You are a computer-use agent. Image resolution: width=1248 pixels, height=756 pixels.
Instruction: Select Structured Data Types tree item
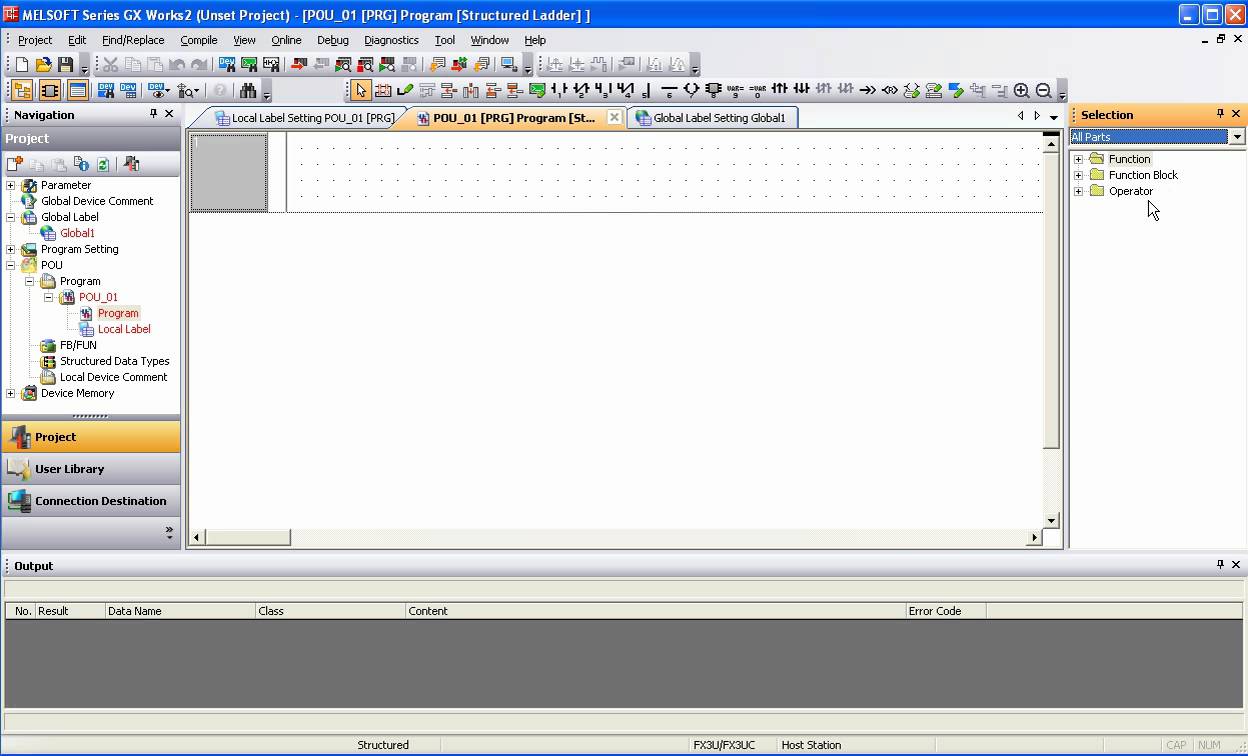tap(114, 361)
